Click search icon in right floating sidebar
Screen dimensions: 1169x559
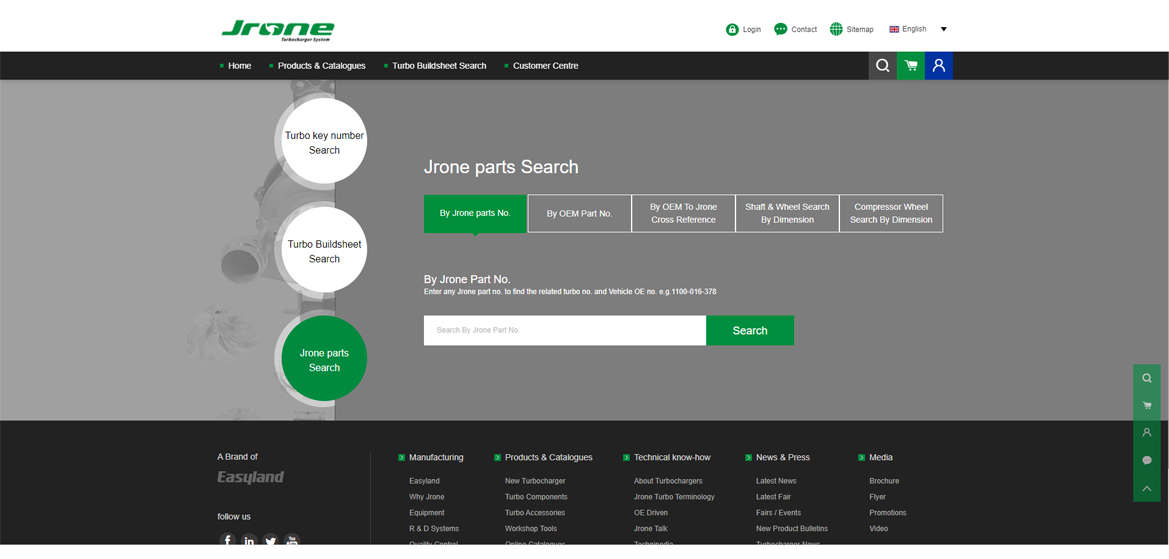coord(1147,378)
